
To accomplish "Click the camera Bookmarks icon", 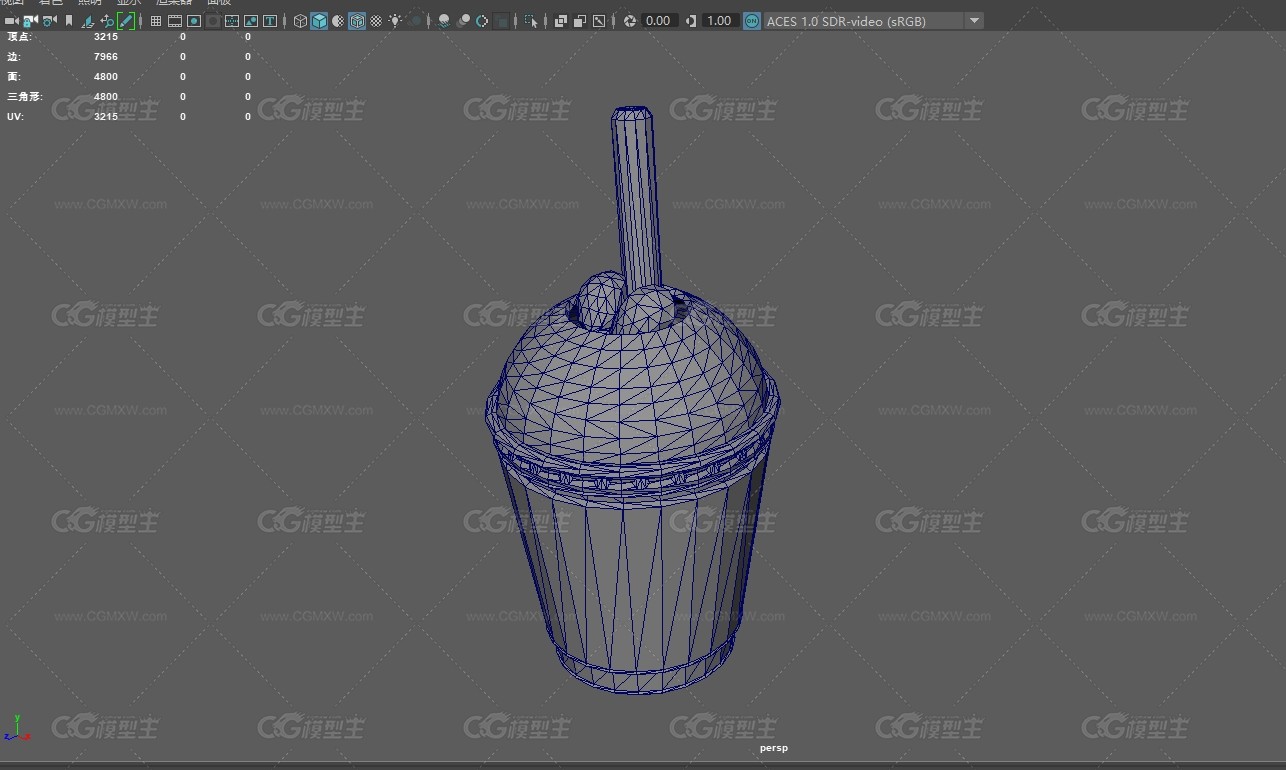I will (x=69, y=20).
